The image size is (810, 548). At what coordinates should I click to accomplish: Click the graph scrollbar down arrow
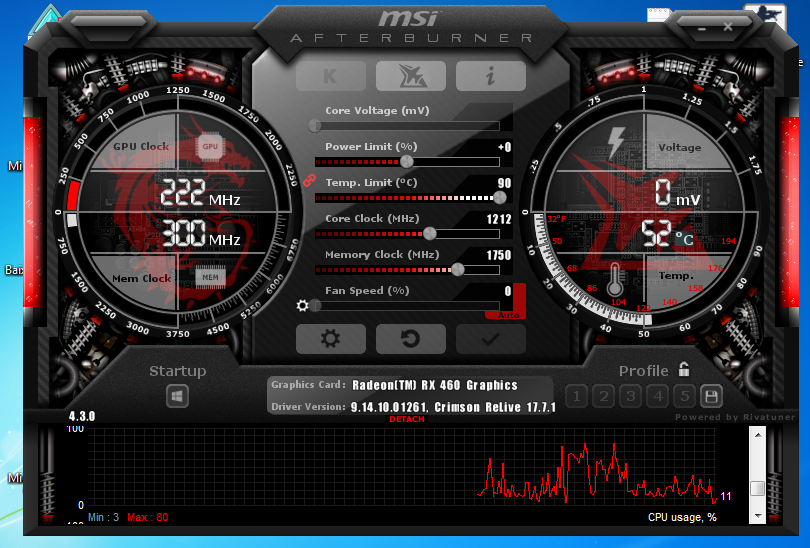tap(758, 515)
